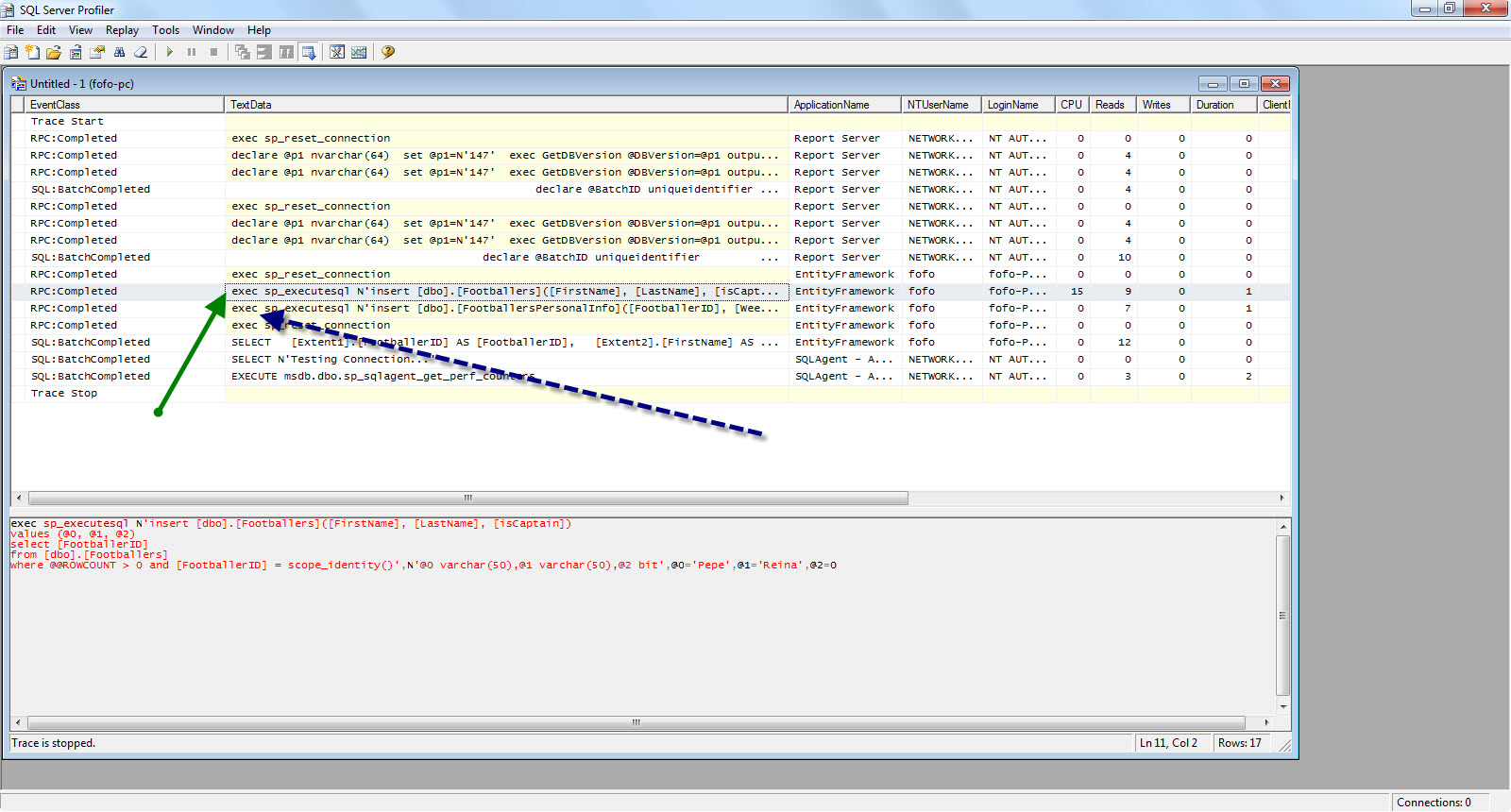Click the 'Rows: 17' status indicator
This screenshot has width=1511, height=812.
point(1239,744)
